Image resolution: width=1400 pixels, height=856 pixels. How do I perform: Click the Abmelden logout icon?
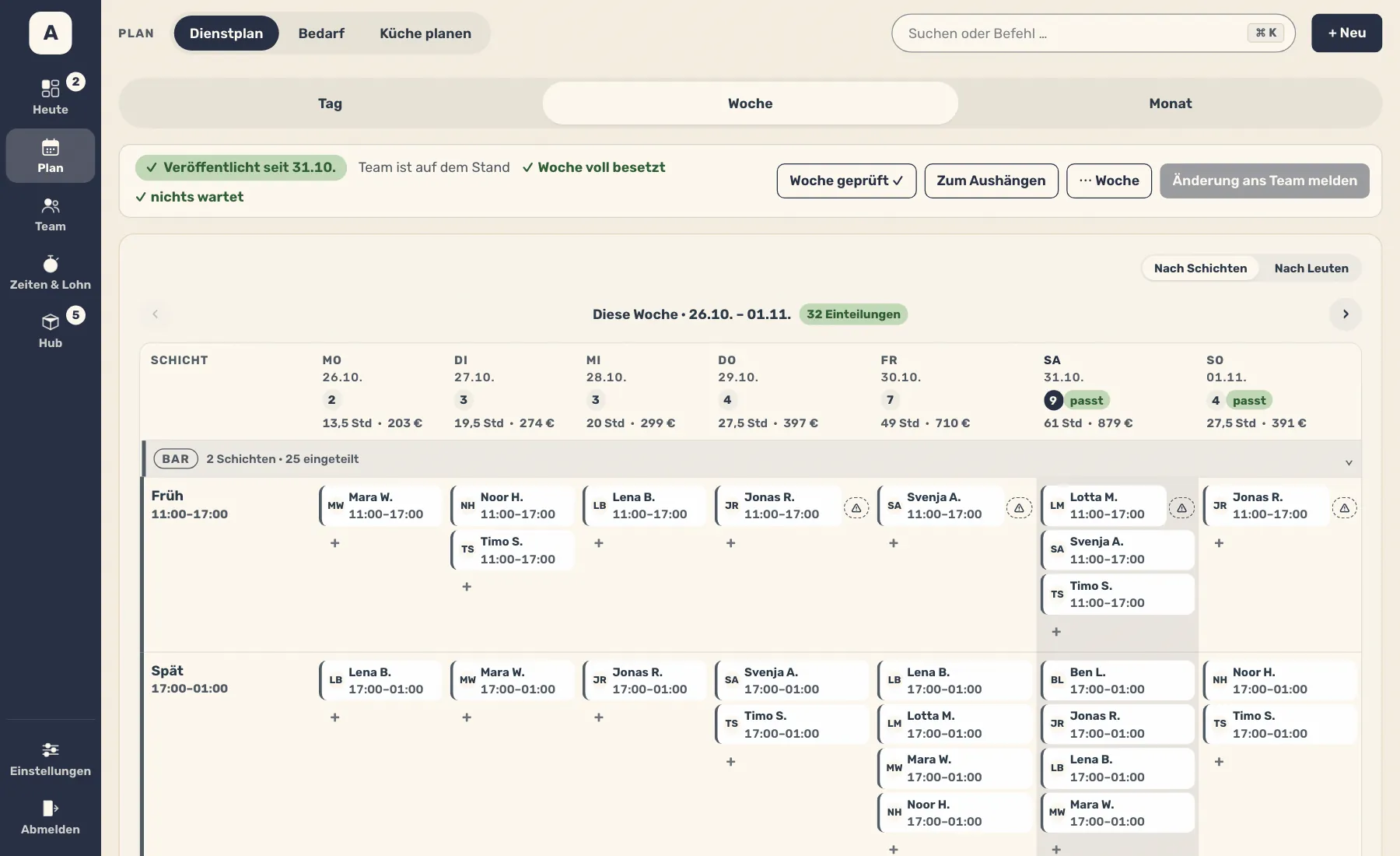click(50, 809)
